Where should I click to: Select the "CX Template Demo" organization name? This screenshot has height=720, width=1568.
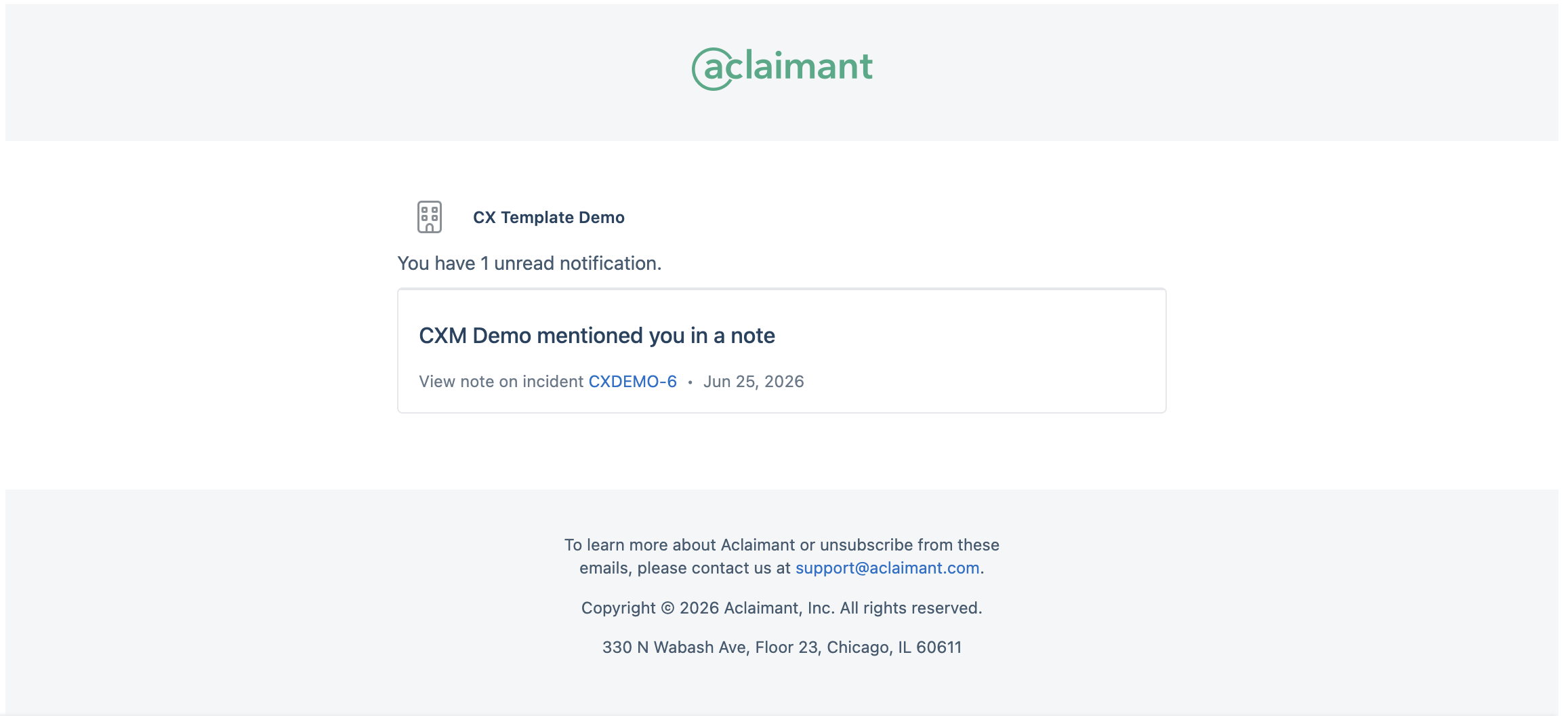(549, 218)
